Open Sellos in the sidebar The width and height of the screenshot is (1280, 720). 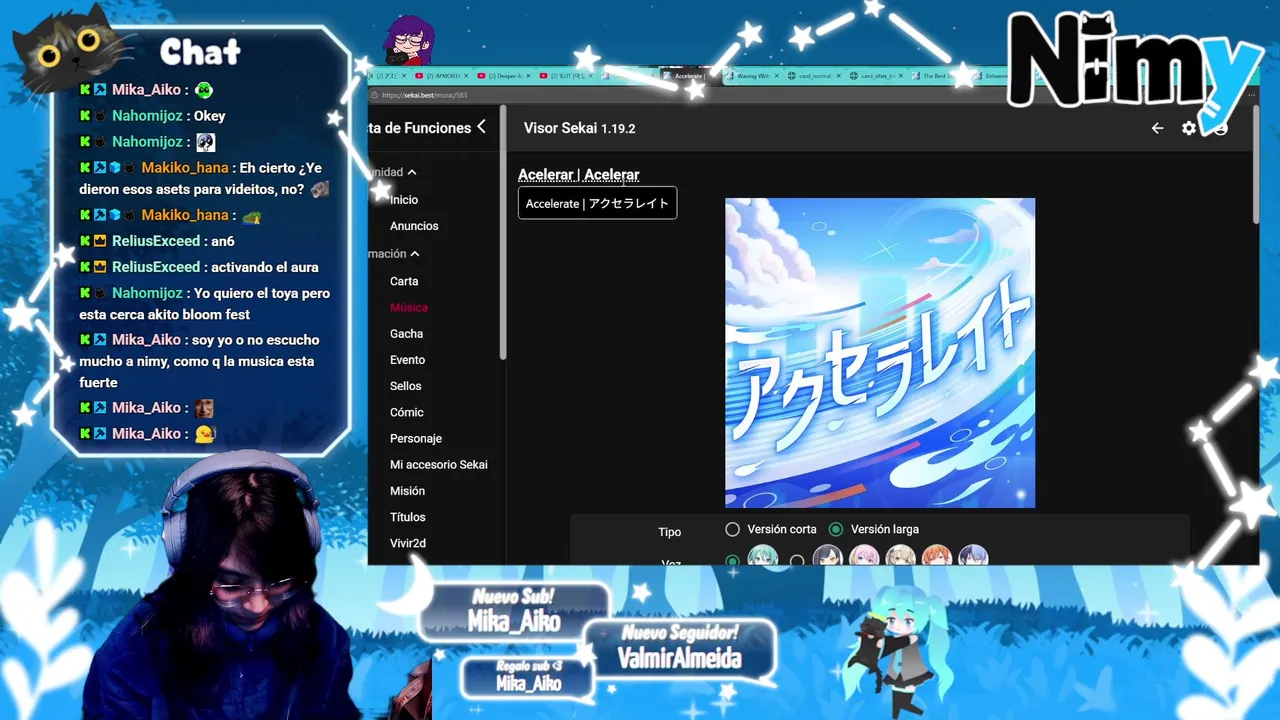[x=406, y=386]
